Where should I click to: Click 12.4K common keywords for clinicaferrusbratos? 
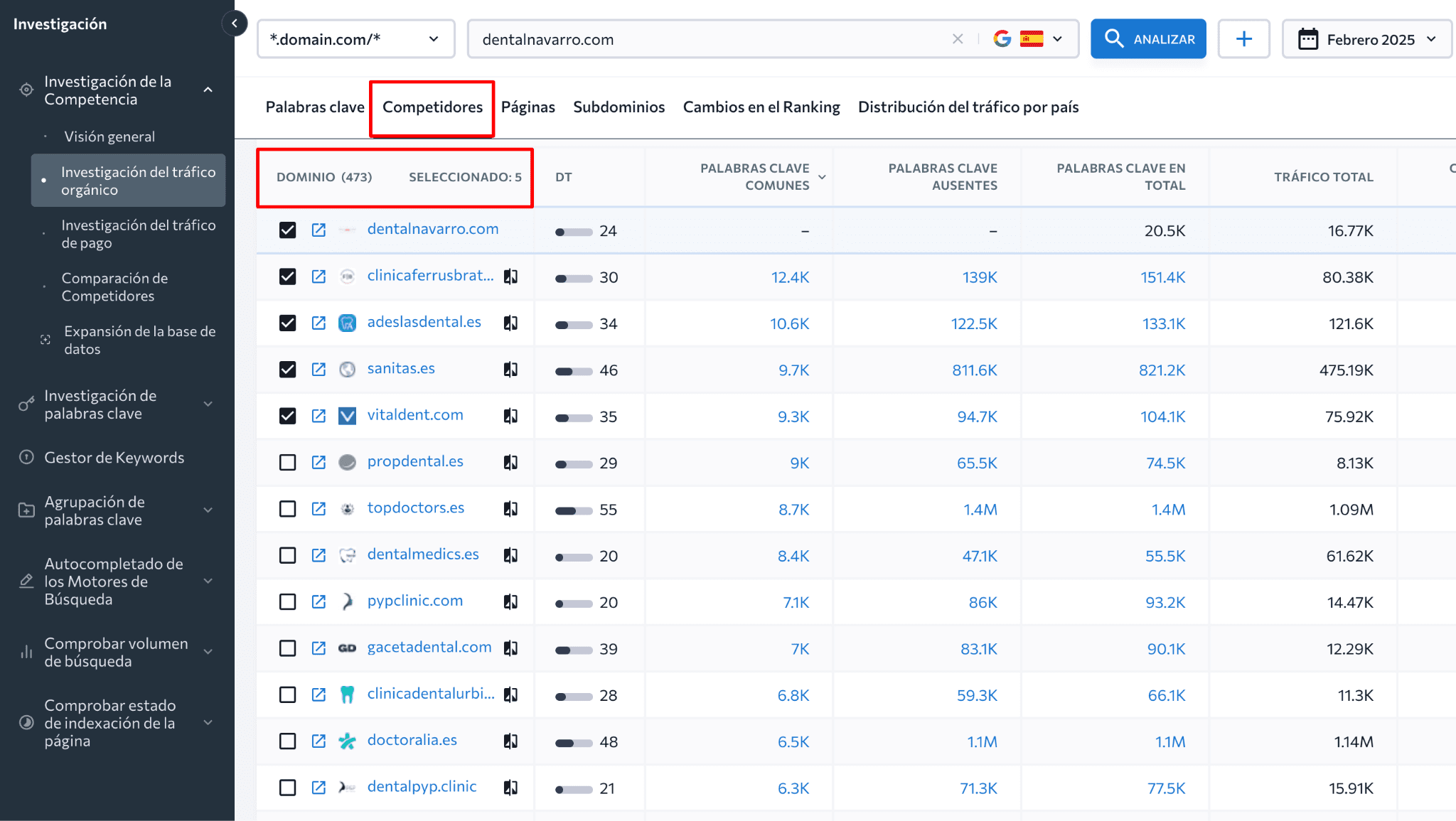790,277
